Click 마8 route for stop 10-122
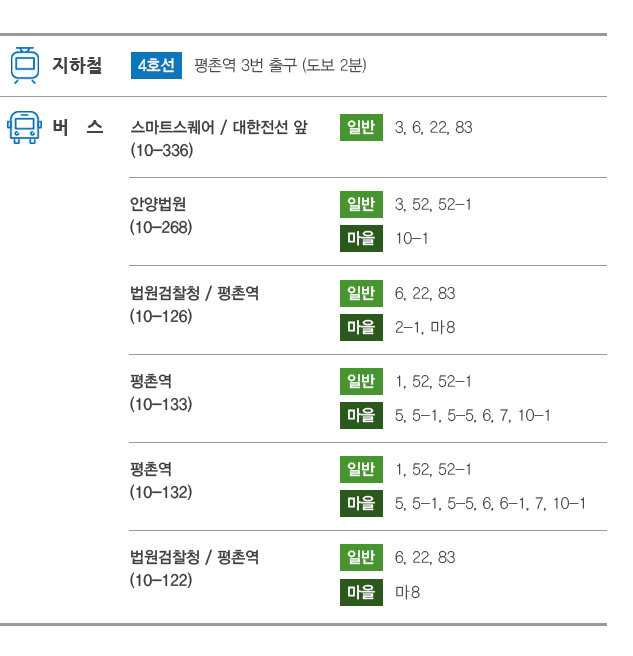Screen dimensions: 633x656 [407, 592]
